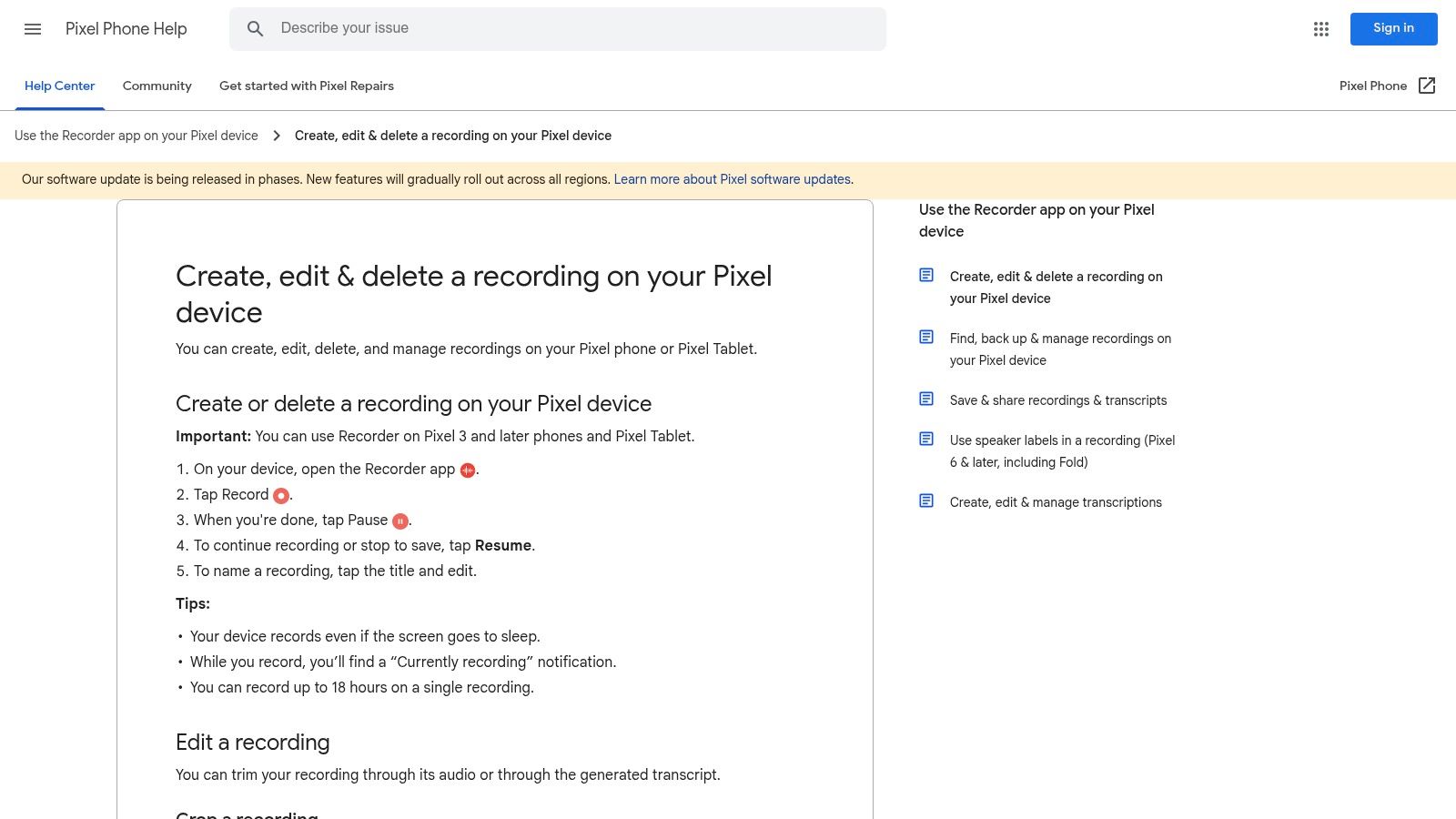
Task: Open the Google apps grid
Action: point(1321,28)
